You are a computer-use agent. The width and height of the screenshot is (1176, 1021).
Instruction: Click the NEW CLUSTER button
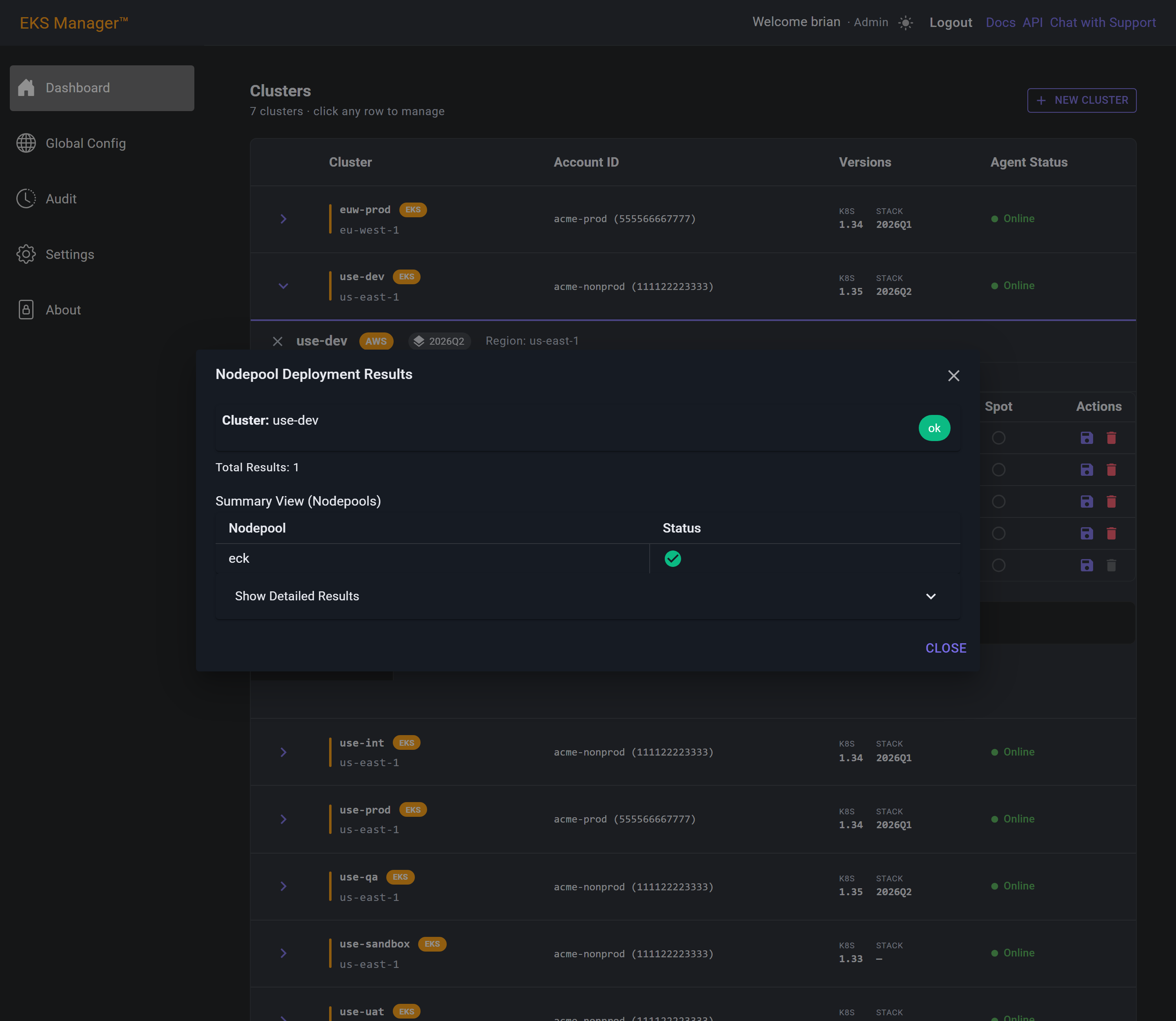coord(1081,100)
